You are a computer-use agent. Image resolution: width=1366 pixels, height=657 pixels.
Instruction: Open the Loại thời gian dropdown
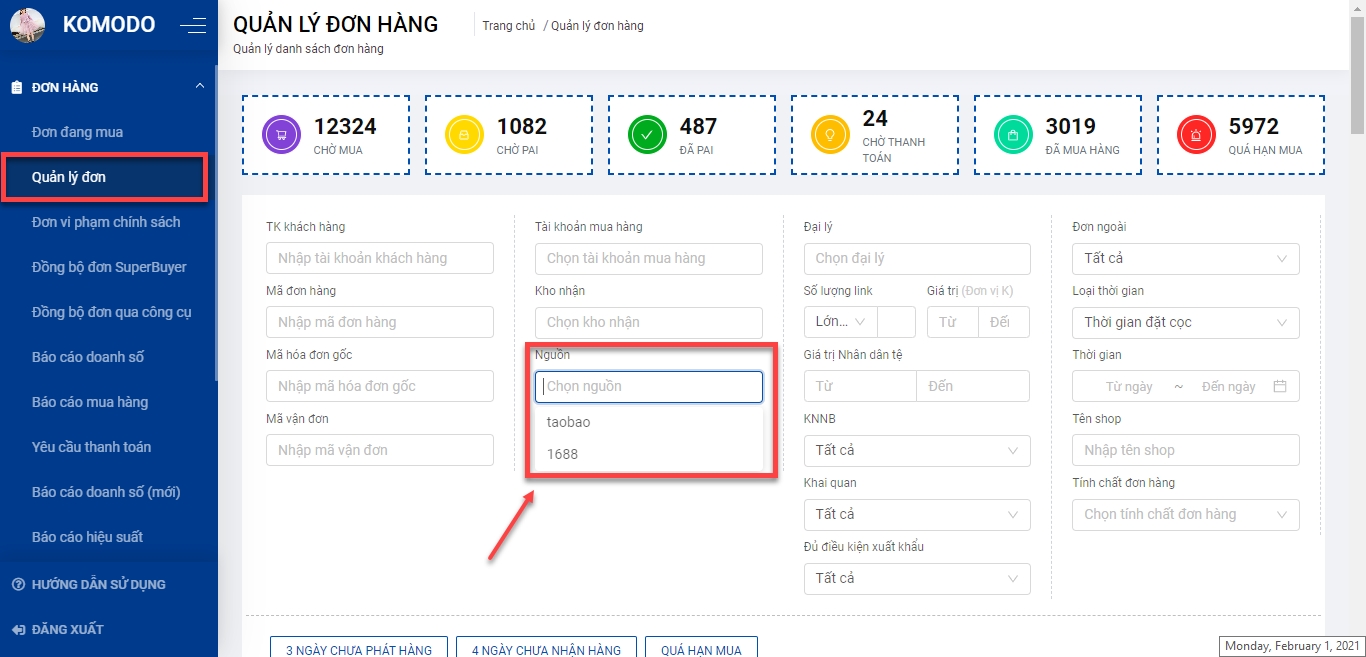(1186, 322)
